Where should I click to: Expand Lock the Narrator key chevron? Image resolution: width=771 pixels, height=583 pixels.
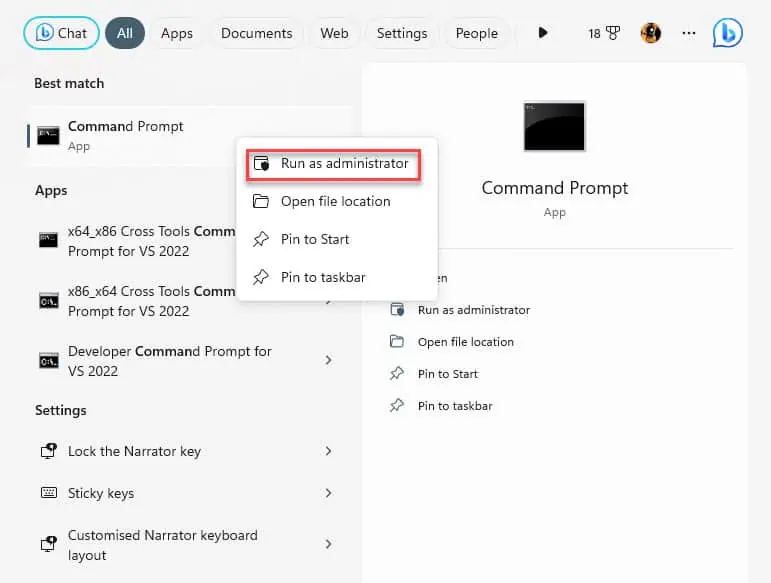[x=328, y=451]
